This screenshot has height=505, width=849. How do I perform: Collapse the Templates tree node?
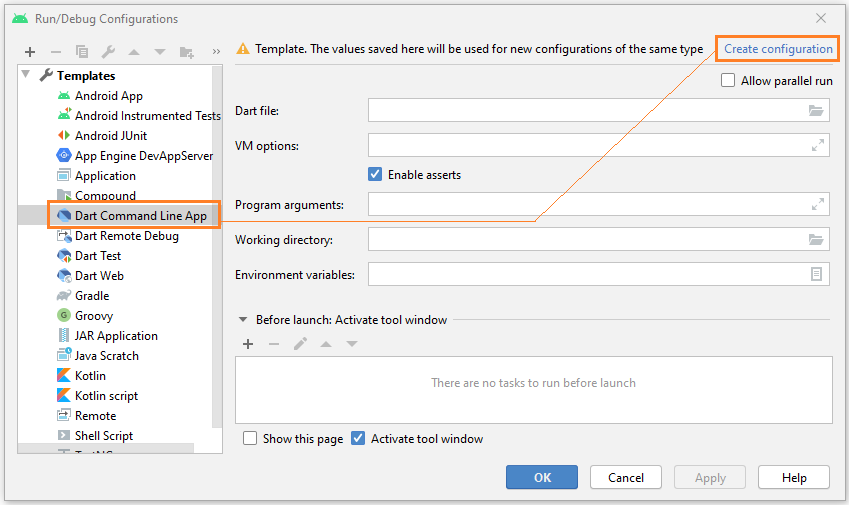[25, 75]
